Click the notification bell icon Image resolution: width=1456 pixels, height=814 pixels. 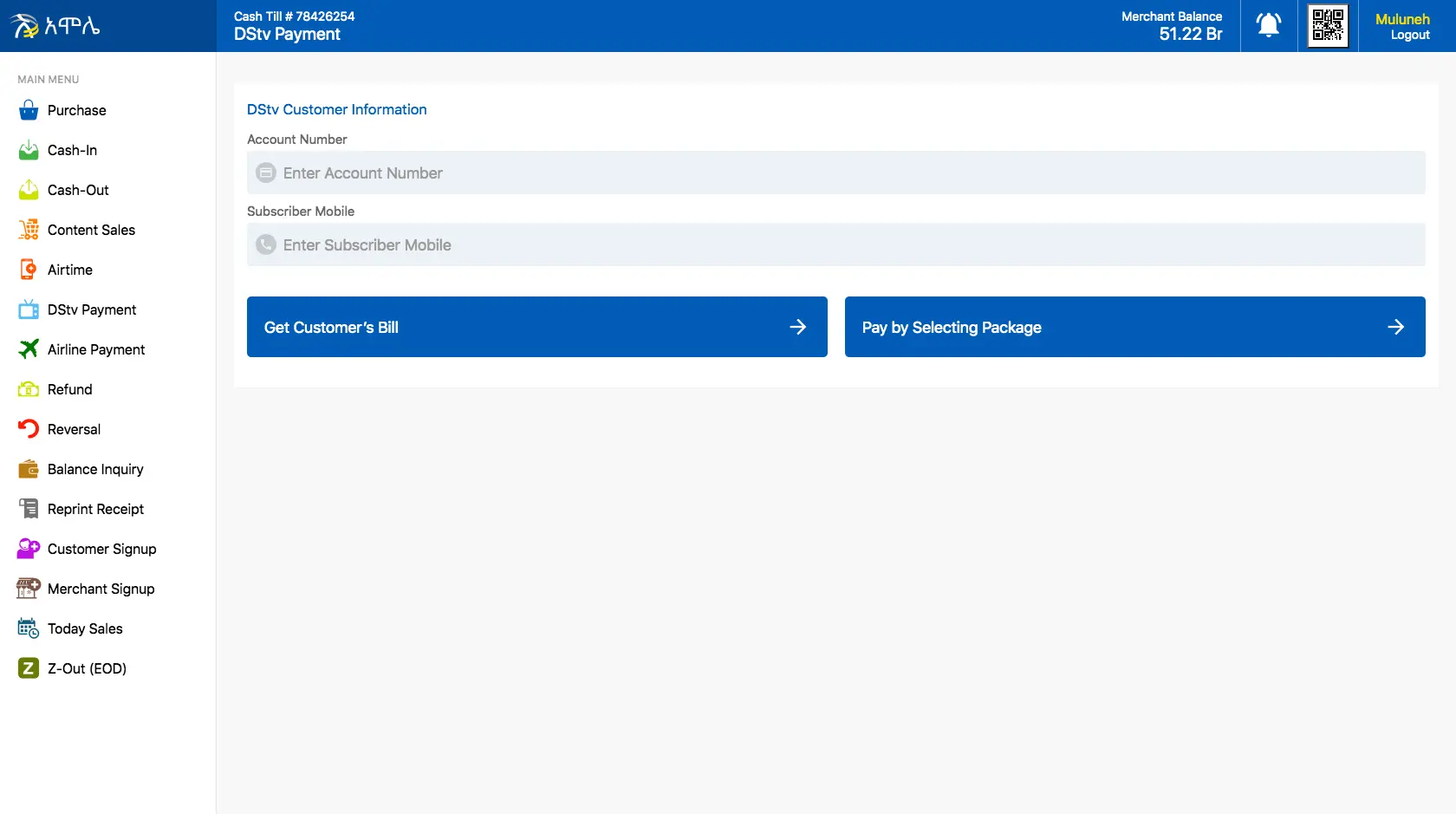[x=1268, y=25]
